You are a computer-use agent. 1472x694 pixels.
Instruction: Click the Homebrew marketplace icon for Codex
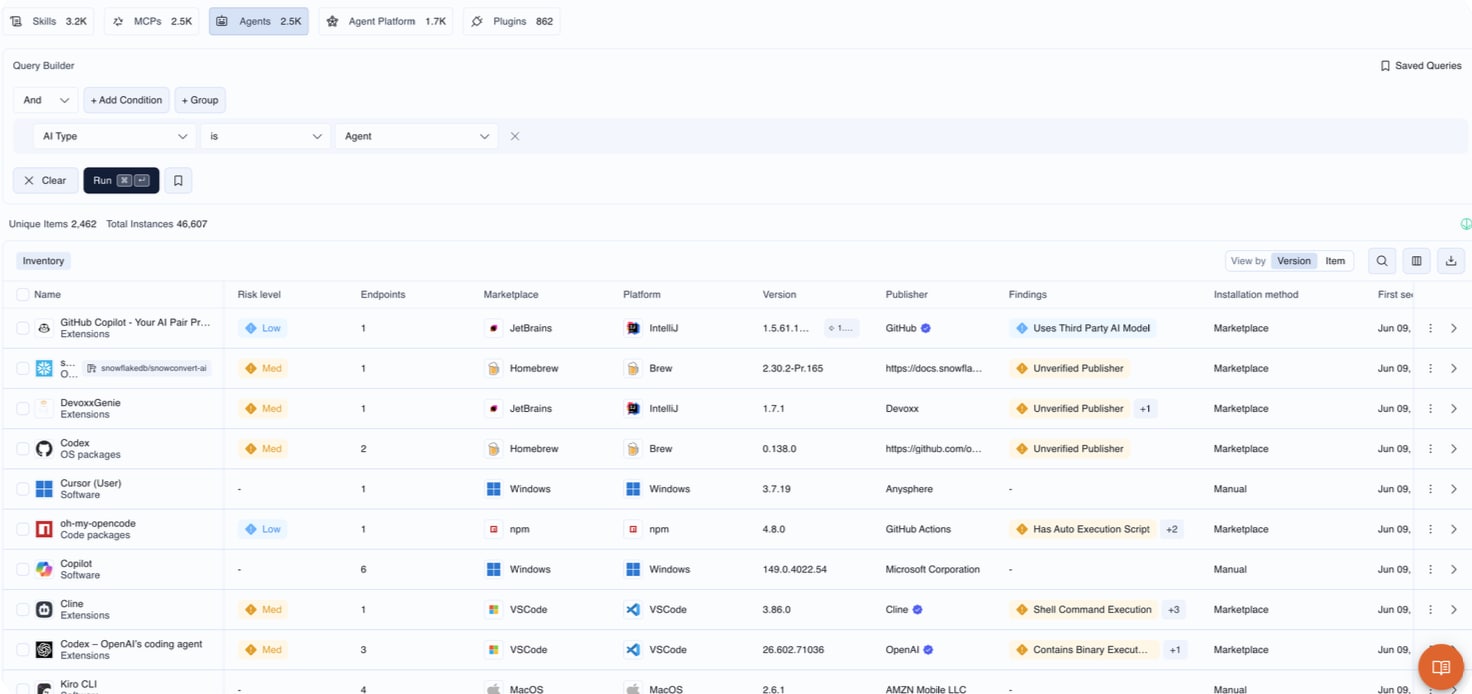click(x=493, y=449)
